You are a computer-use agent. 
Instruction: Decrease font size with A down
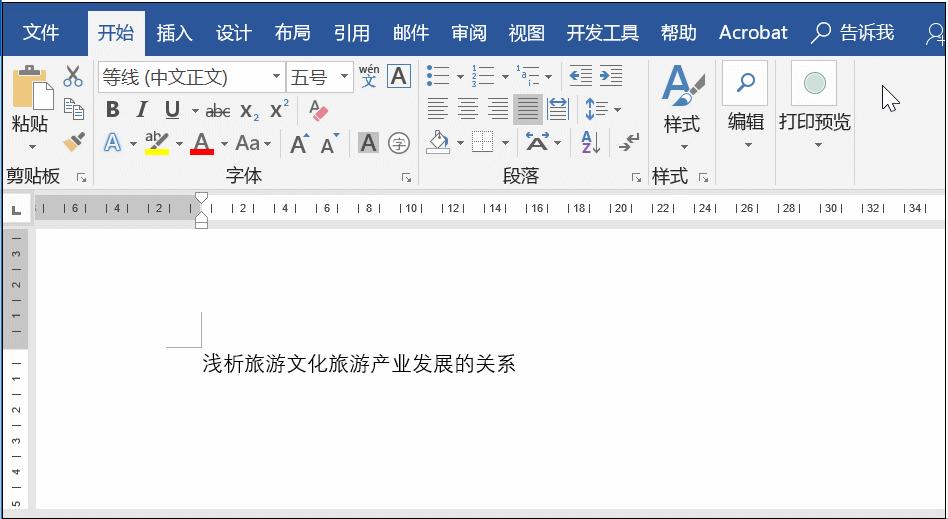(329, 143)
